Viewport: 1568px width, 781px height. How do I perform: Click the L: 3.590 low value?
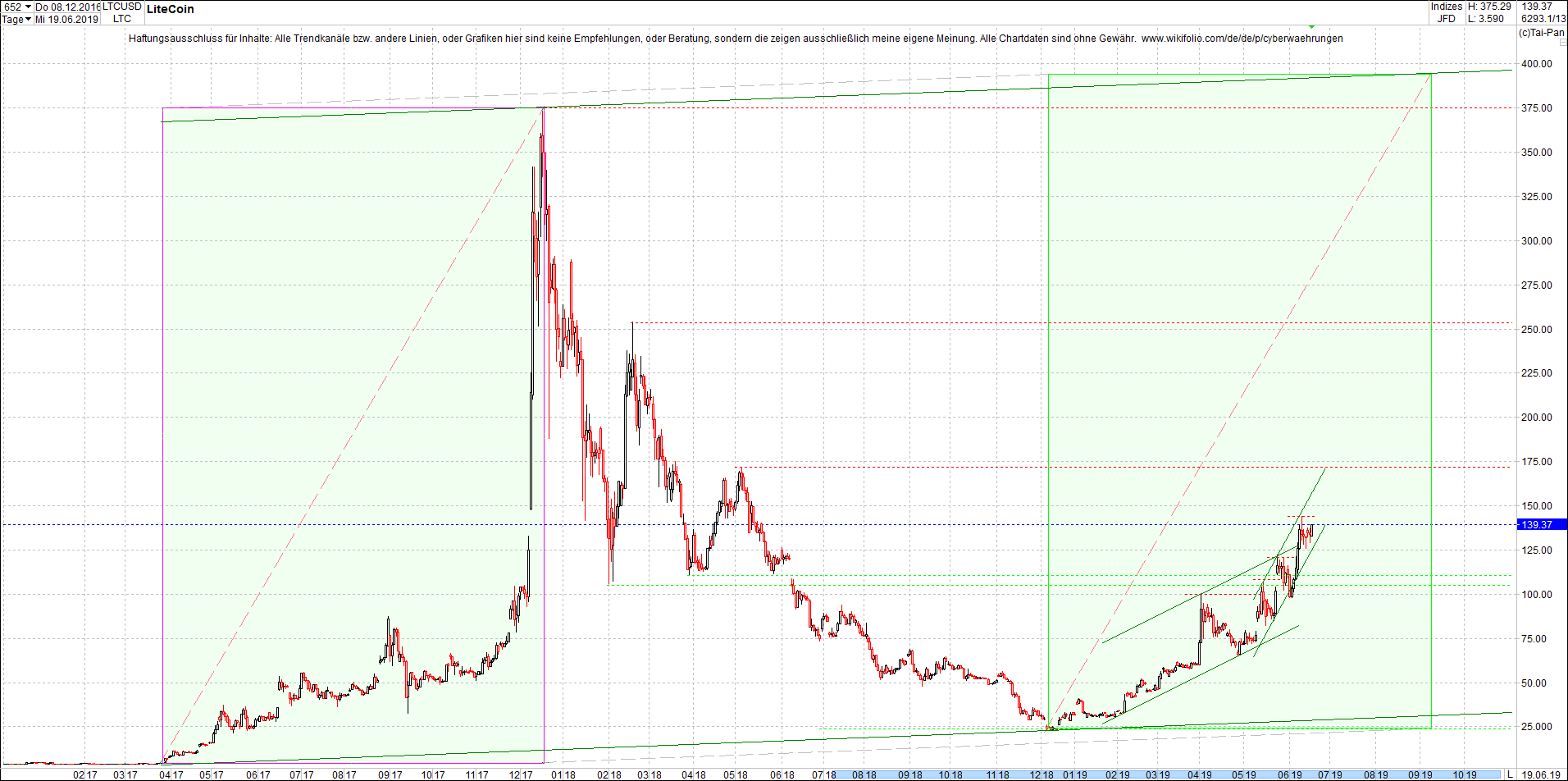[x=1484, y=18]
